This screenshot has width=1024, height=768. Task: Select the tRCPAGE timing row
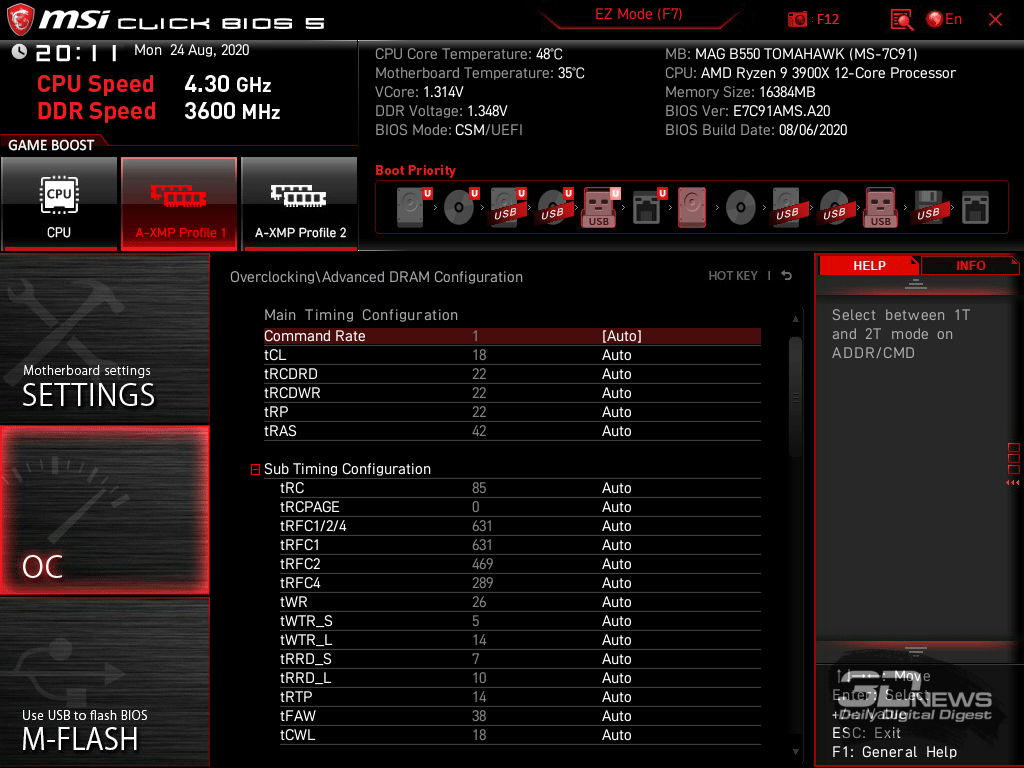[520, 507]
